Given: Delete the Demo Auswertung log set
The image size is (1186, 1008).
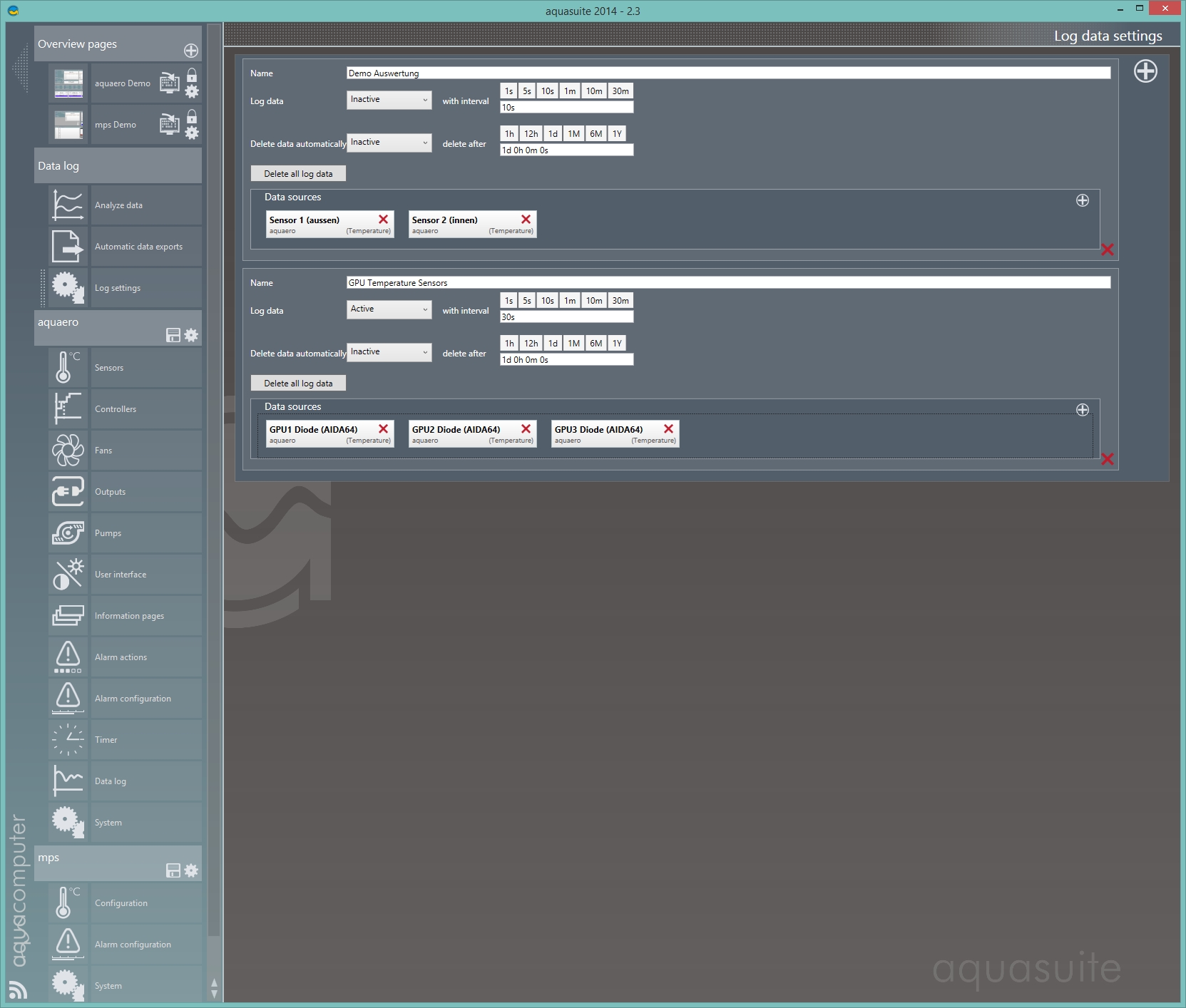Looking at the screenshot, I should tap(1108, 250).
